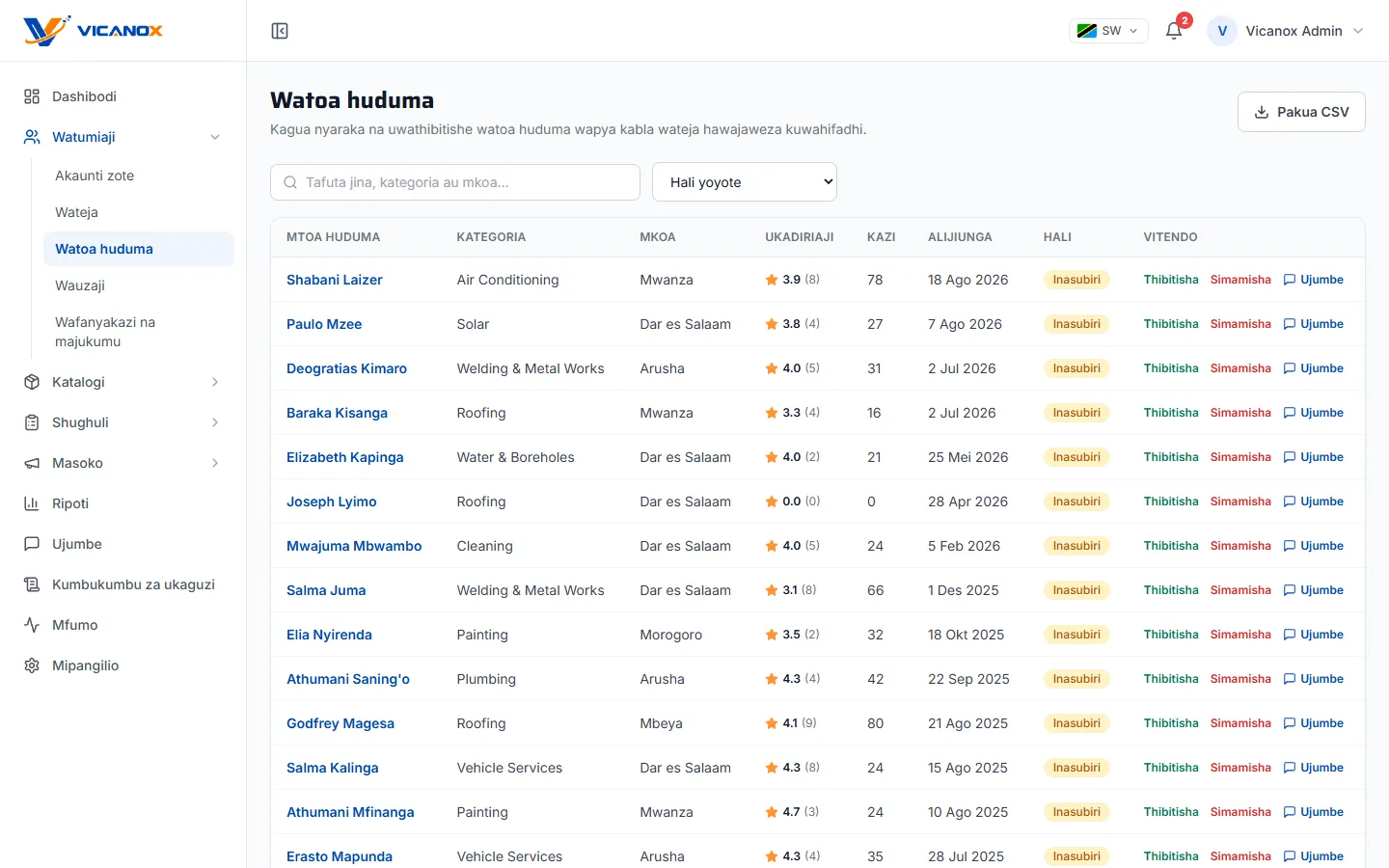The width and height of the screenshot is (1389, 868).
Task: Open the Hali yoyote status filter
Action: [x=745, y=182]
